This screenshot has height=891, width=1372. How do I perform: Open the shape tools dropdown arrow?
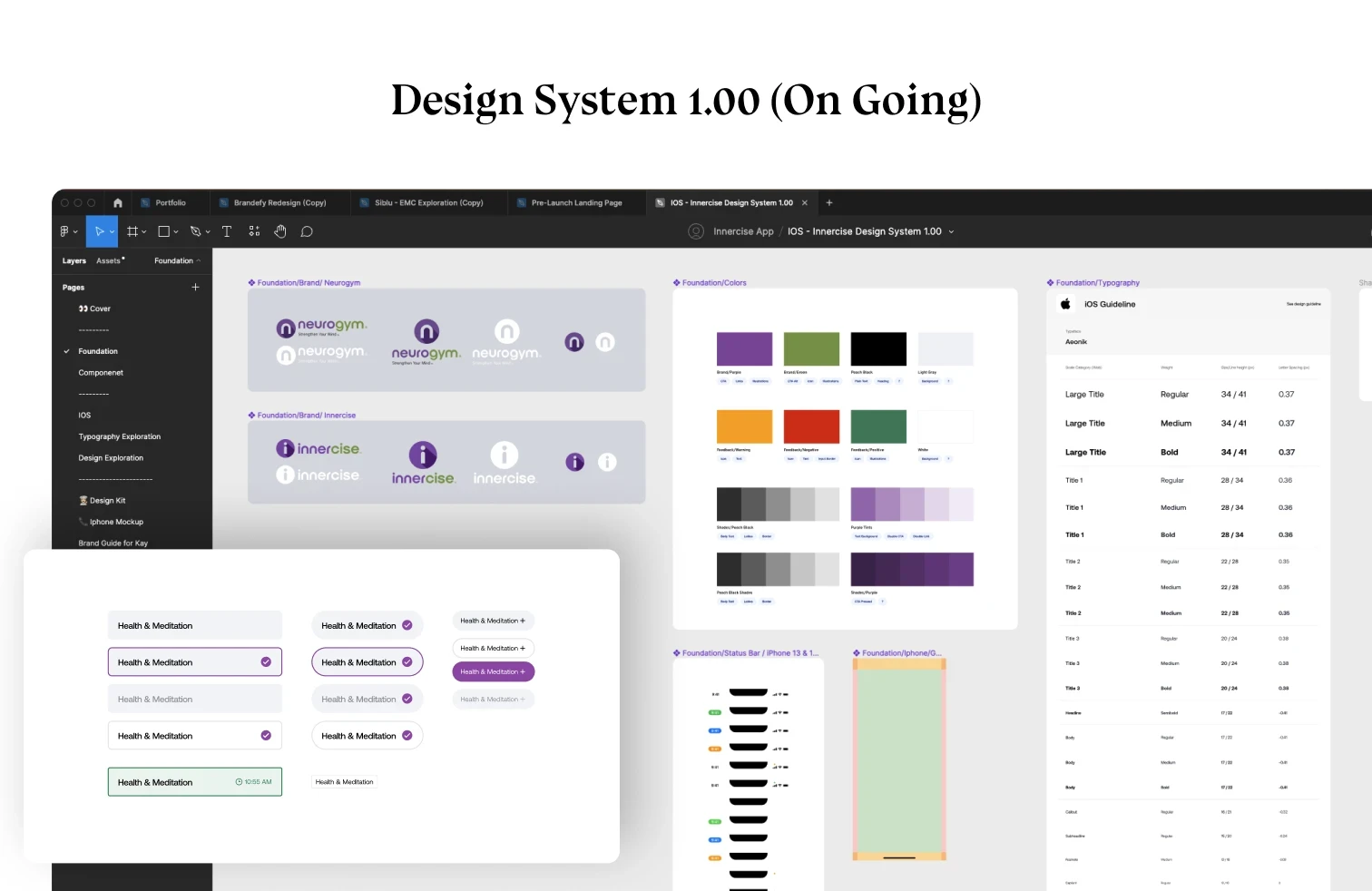(x=176, y=232)
